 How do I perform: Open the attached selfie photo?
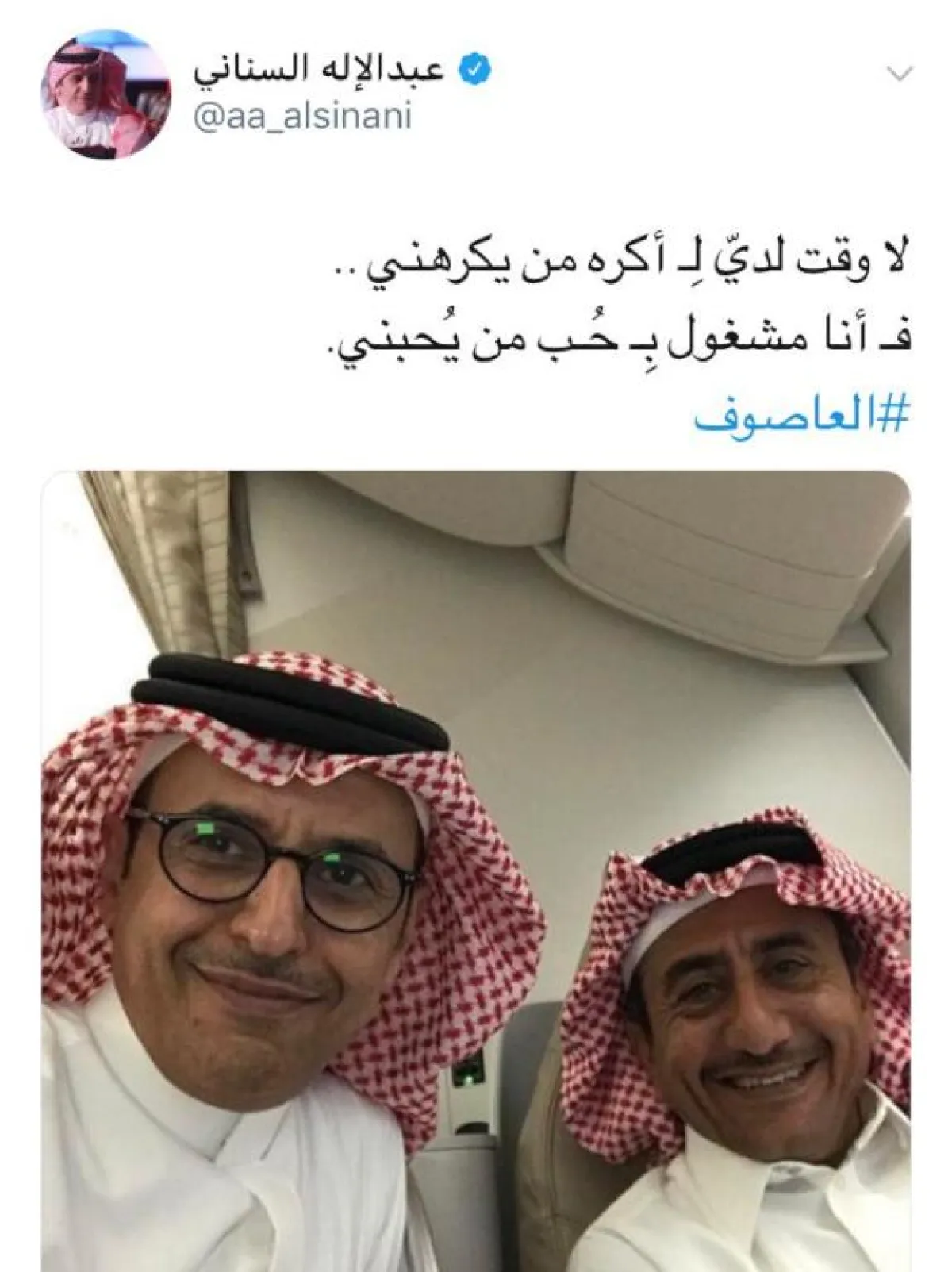(476, 870)
